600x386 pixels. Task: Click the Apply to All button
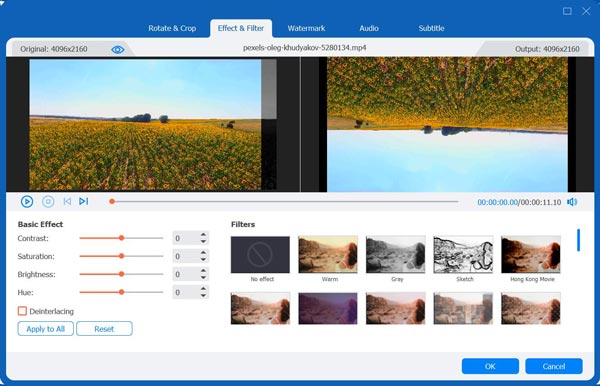coord(46,329)
